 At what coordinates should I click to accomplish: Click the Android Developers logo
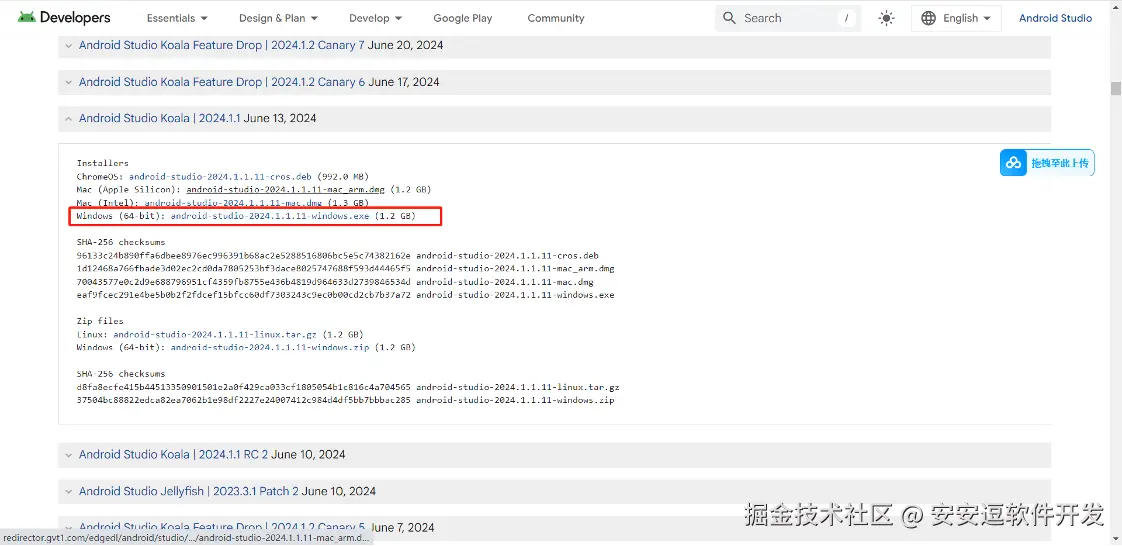(64, 18)
